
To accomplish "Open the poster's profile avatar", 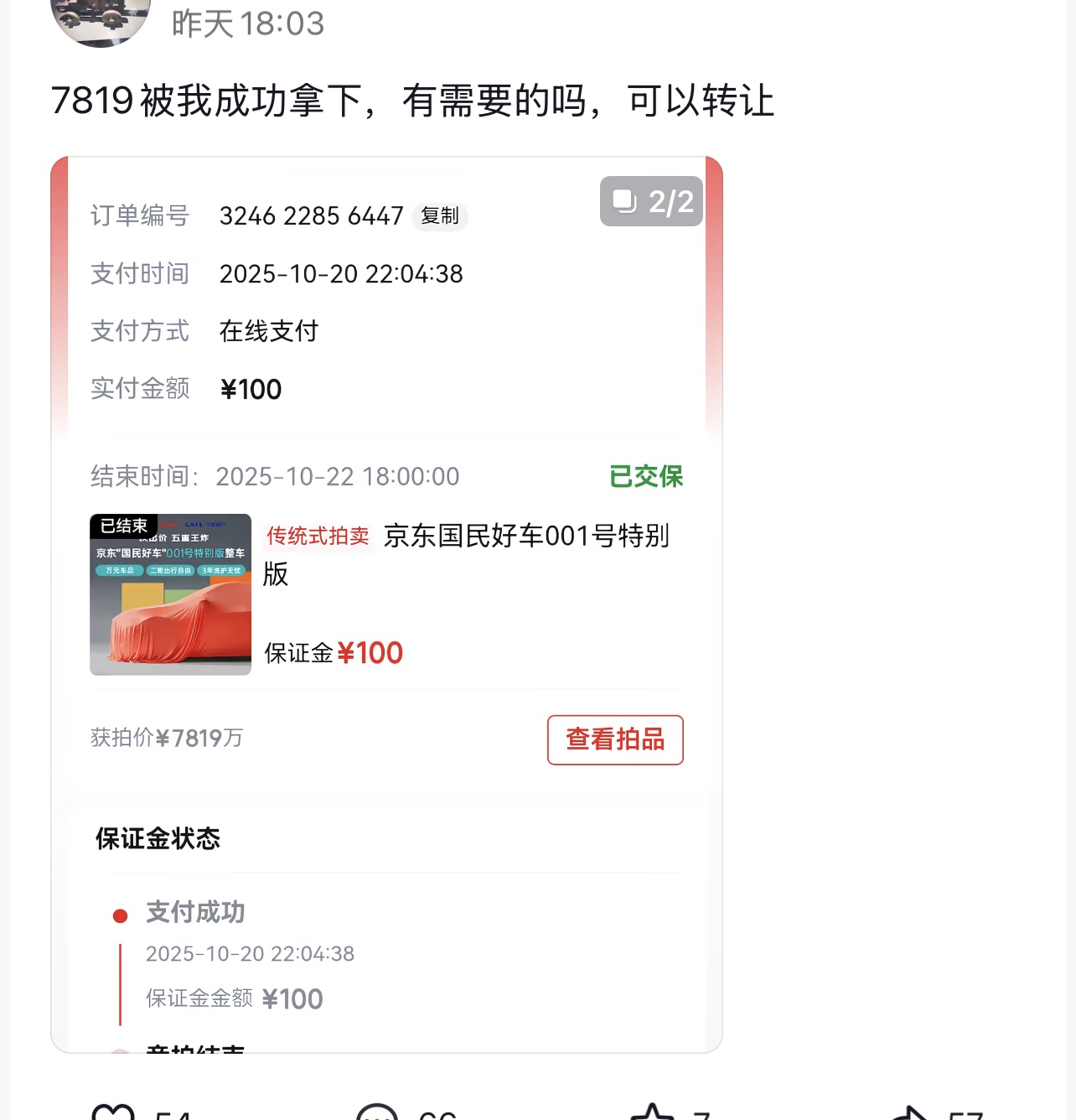I will click(101, 18).
